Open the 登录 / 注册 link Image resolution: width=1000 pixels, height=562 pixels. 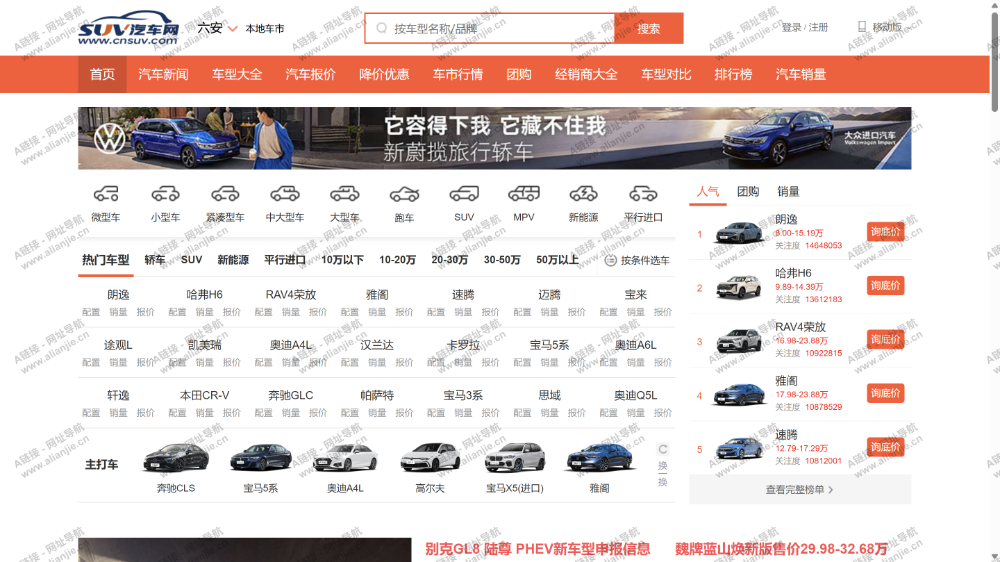click(x=805, y=27)
